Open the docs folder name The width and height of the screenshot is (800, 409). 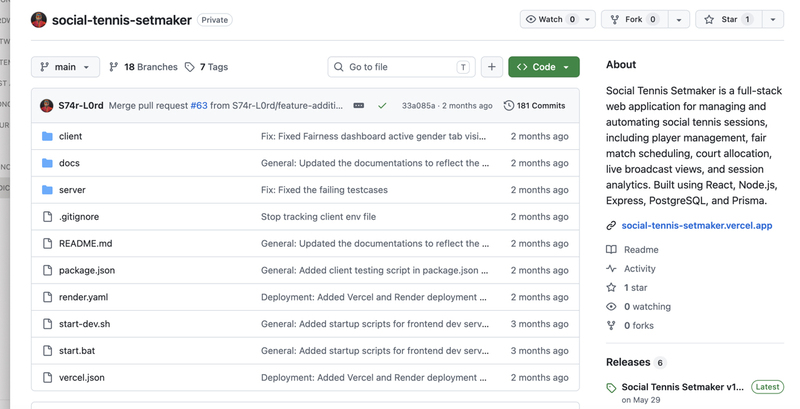pyautogui.click(x=69, y=163)
